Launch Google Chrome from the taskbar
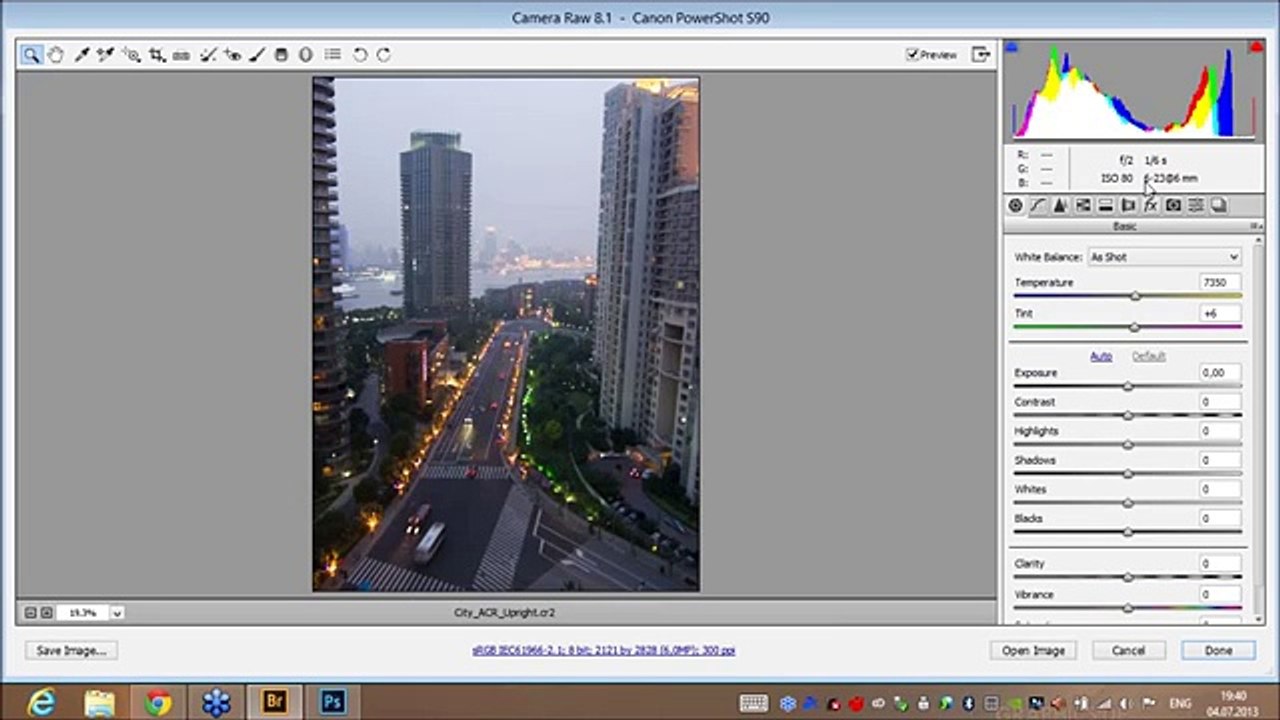This screenshot has width=1280, height=720. 157,703
